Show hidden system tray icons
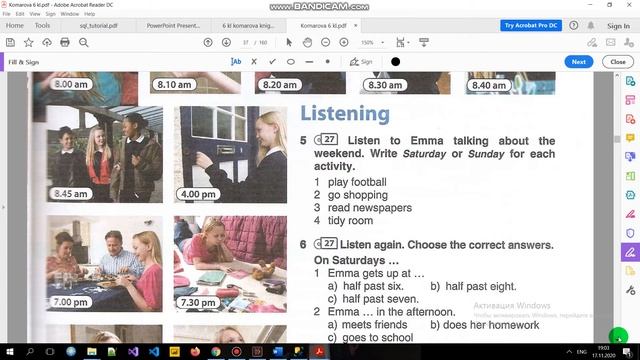 [569, 351]
